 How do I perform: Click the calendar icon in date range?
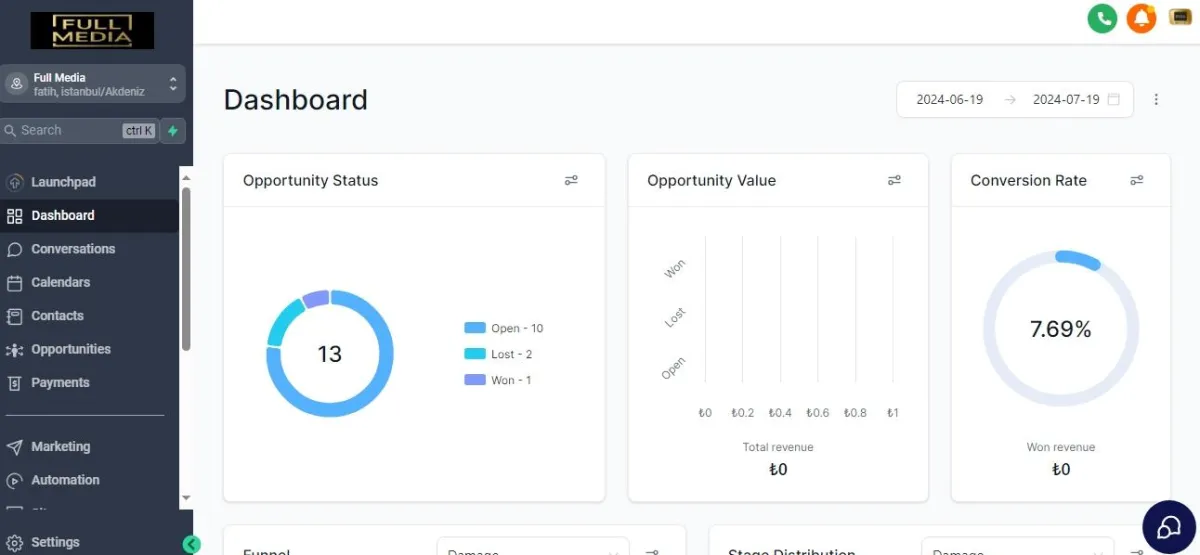click(x=1114, y=100)
